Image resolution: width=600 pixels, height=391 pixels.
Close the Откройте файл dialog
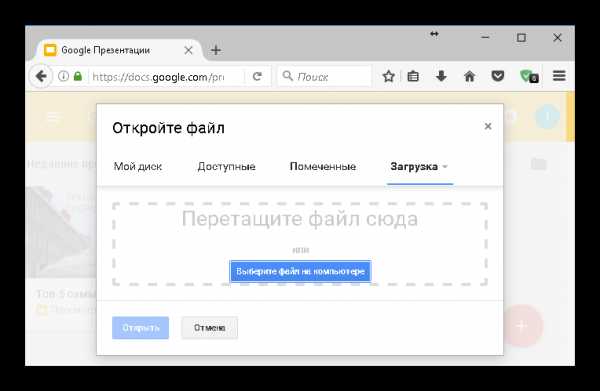(488, 126)
